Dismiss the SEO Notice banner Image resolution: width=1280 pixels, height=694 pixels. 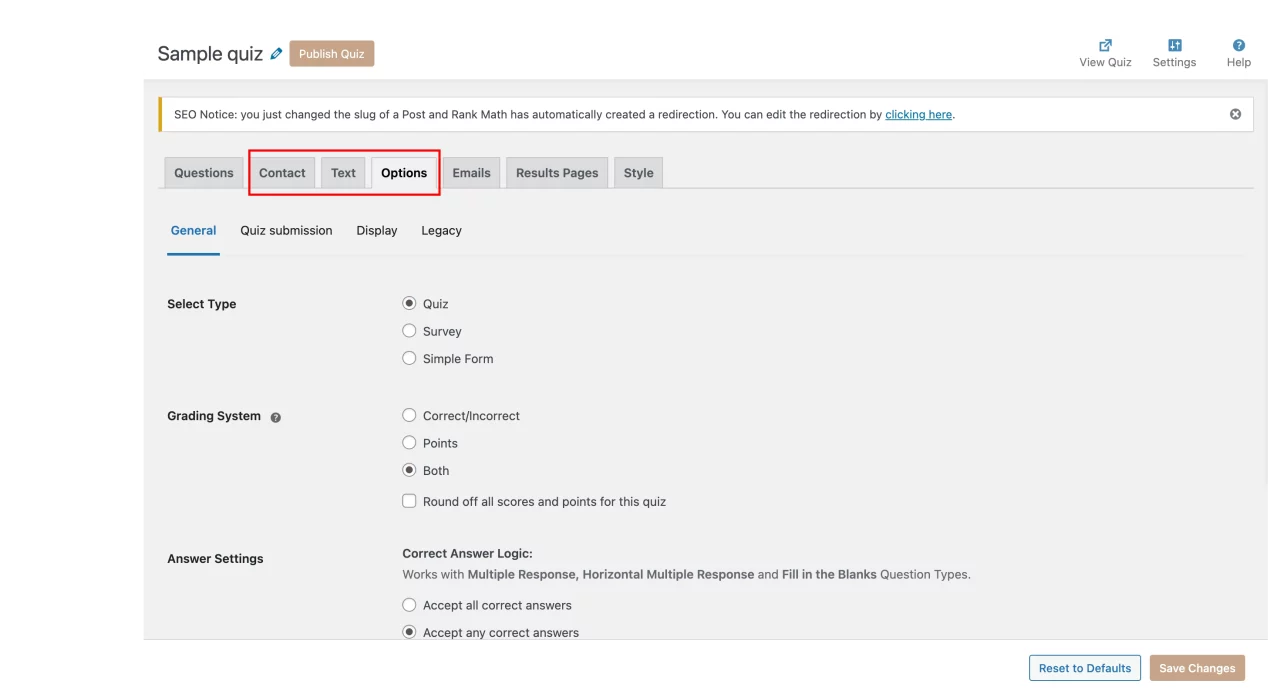1235,114
